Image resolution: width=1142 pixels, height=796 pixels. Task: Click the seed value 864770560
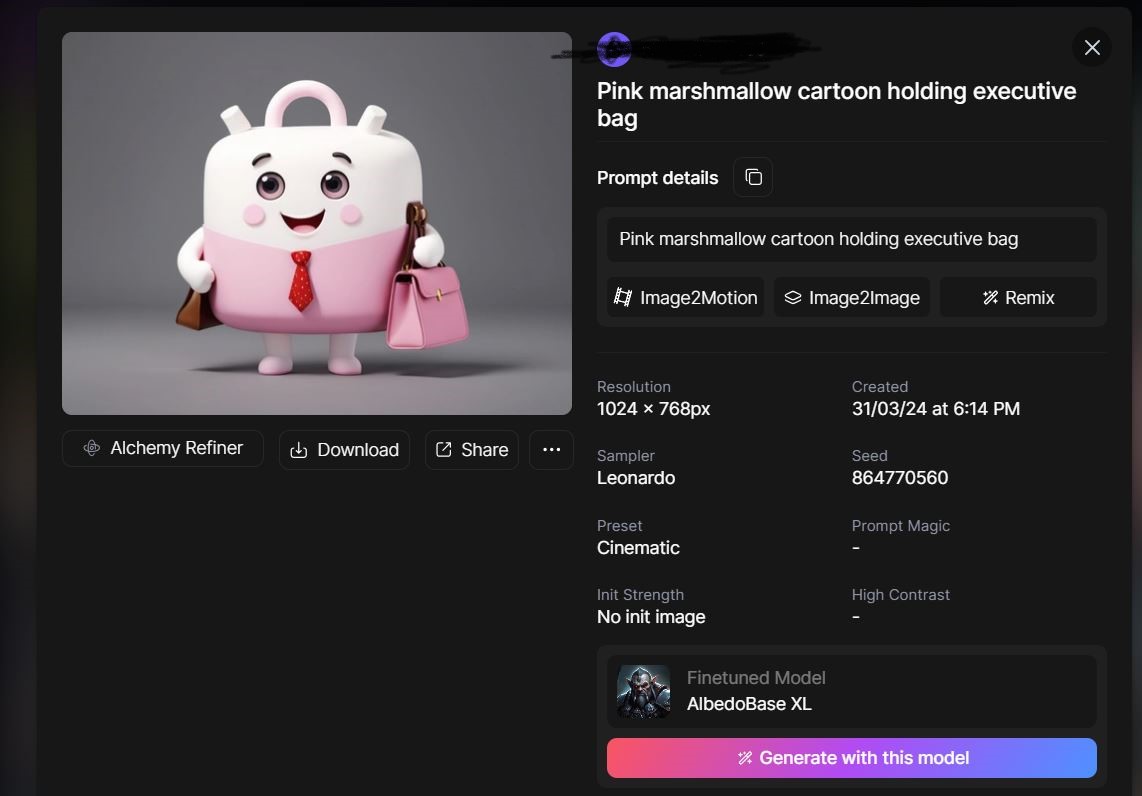point(899,478)
